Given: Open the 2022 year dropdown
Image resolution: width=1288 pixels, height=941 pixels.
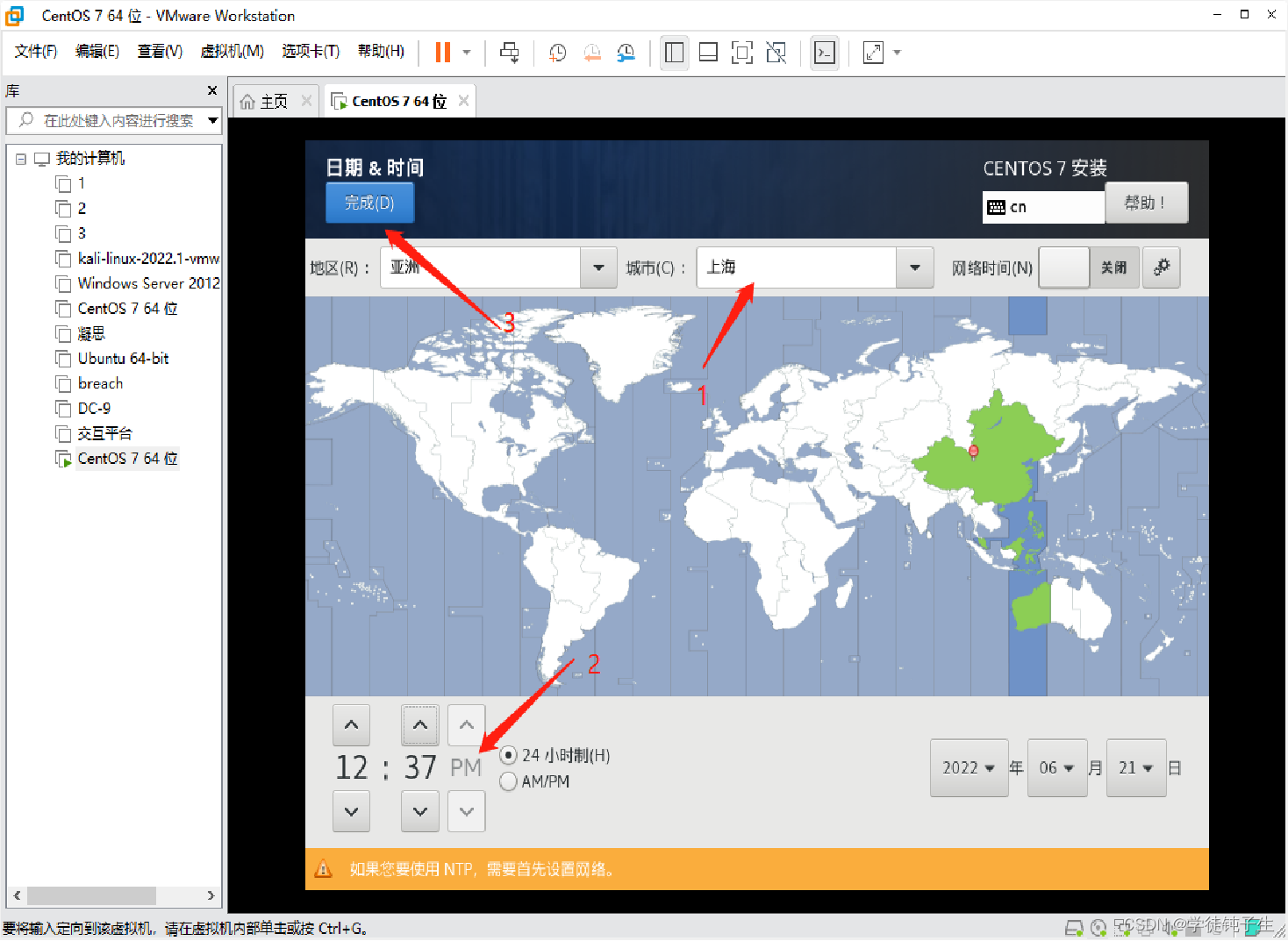Looking at the screenshot, I should click(x=969, y=768).
